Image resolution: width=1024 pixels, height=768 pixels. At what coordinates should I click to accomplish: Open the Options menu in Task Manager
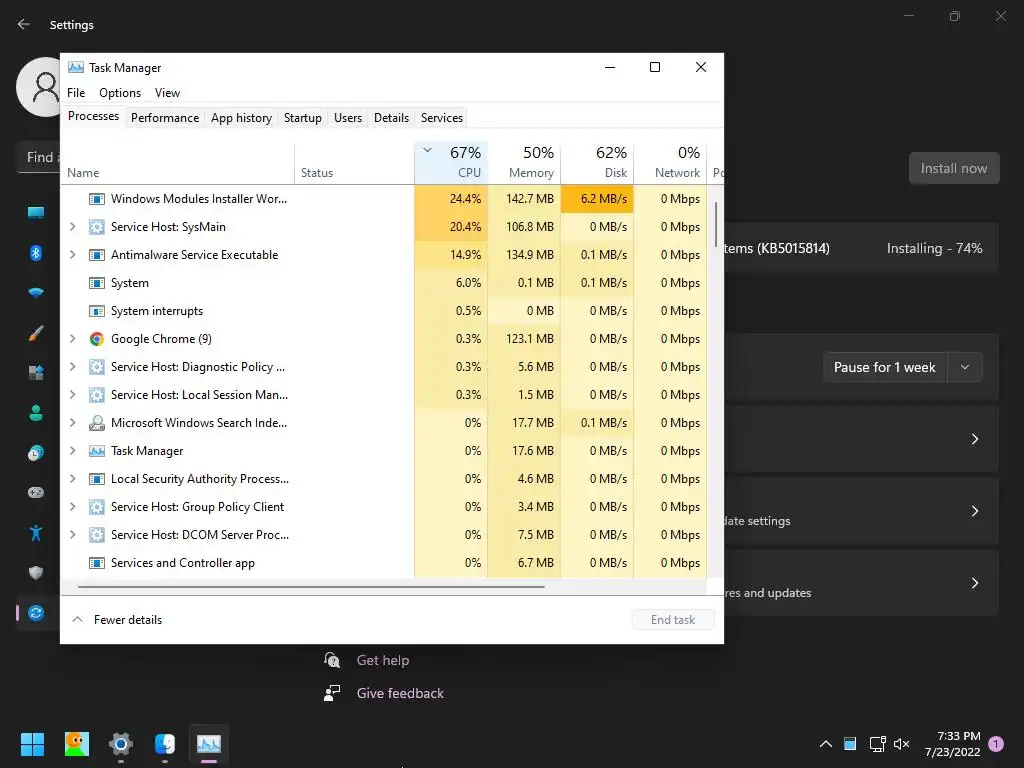(120, 93)
